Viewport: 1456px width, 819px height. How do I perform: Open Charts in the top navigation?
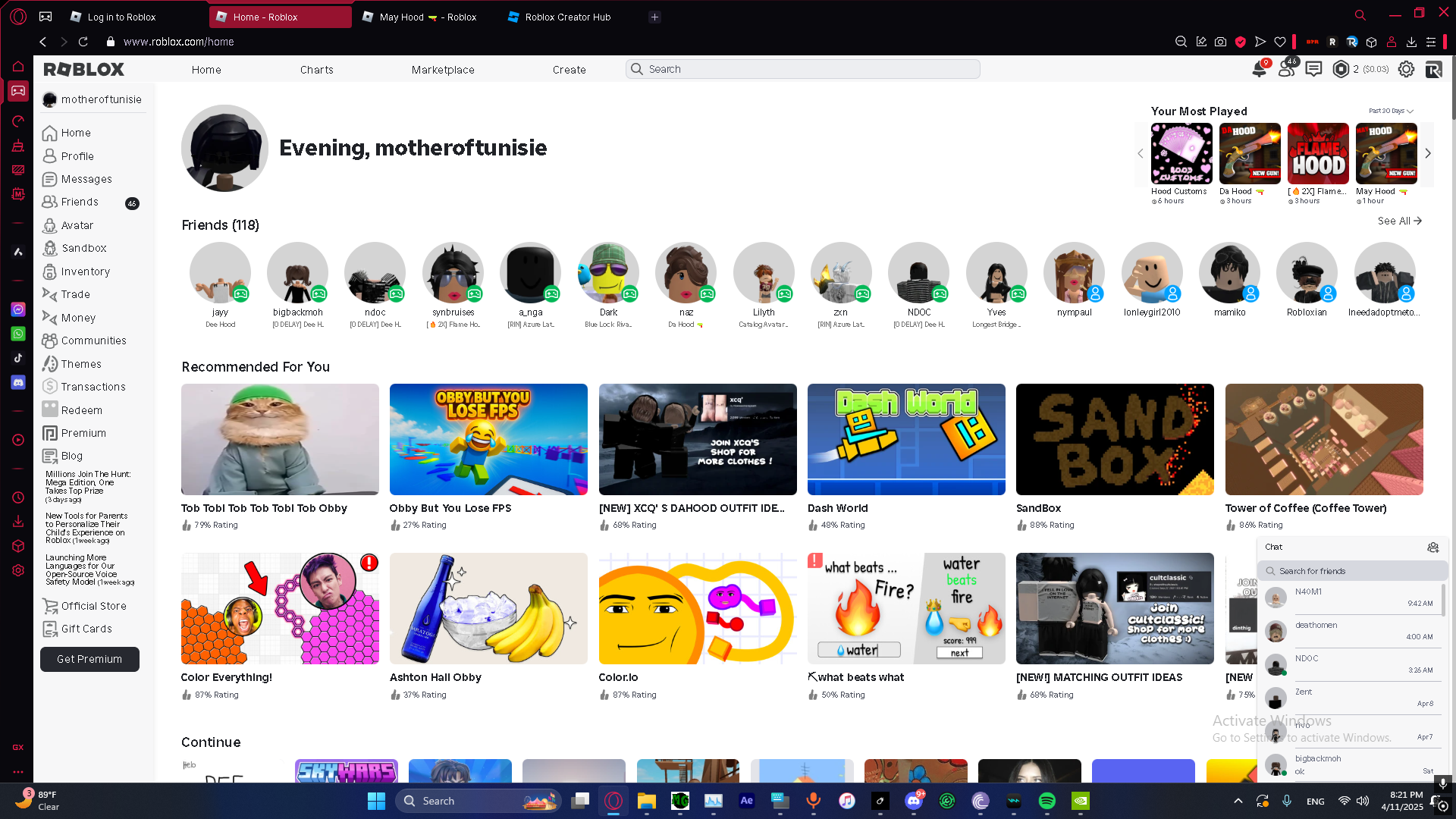(x=316, y=70)
